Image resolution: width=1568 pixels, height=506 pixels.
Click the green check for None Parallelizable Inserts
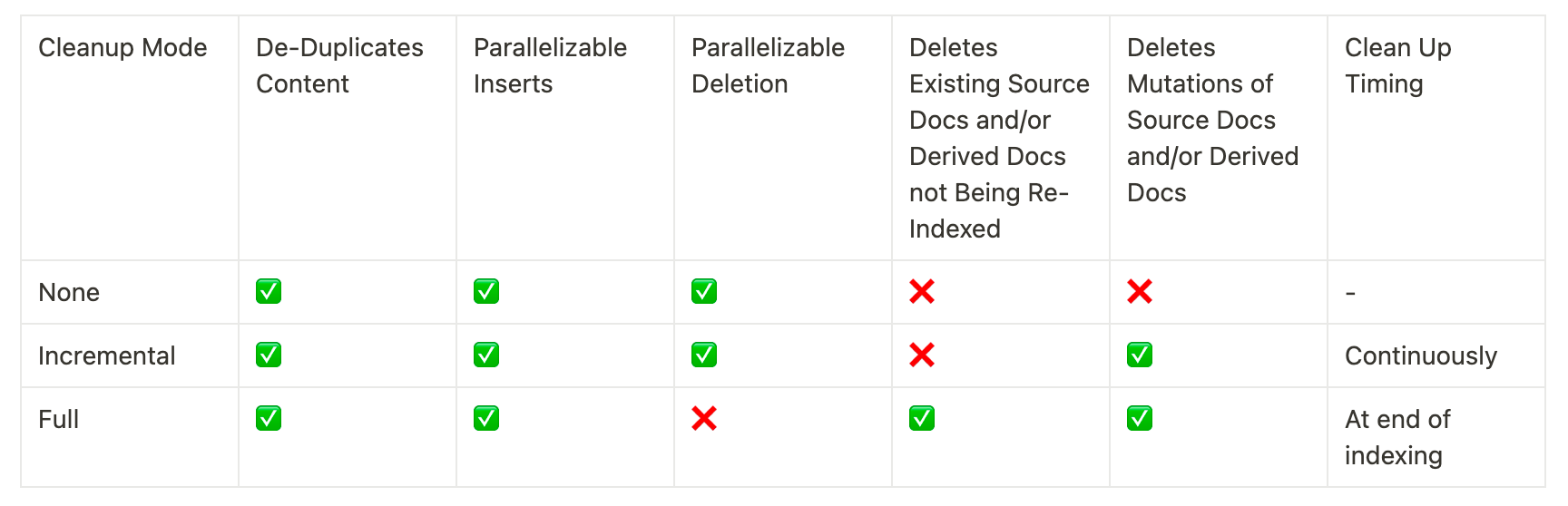(486, 291)
